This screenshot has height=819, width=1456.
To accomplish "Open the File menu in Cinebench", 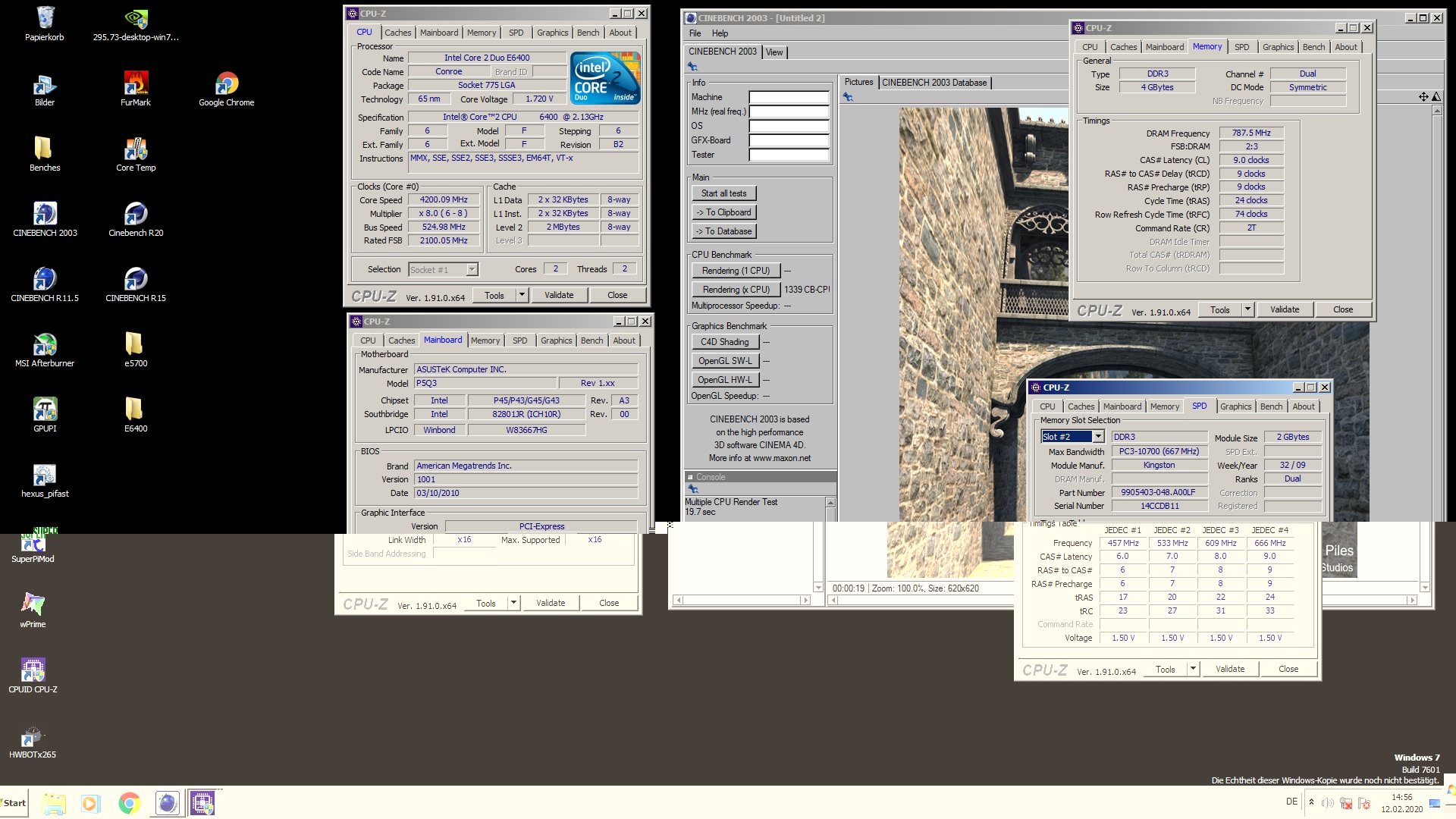I will pos(695,33).
